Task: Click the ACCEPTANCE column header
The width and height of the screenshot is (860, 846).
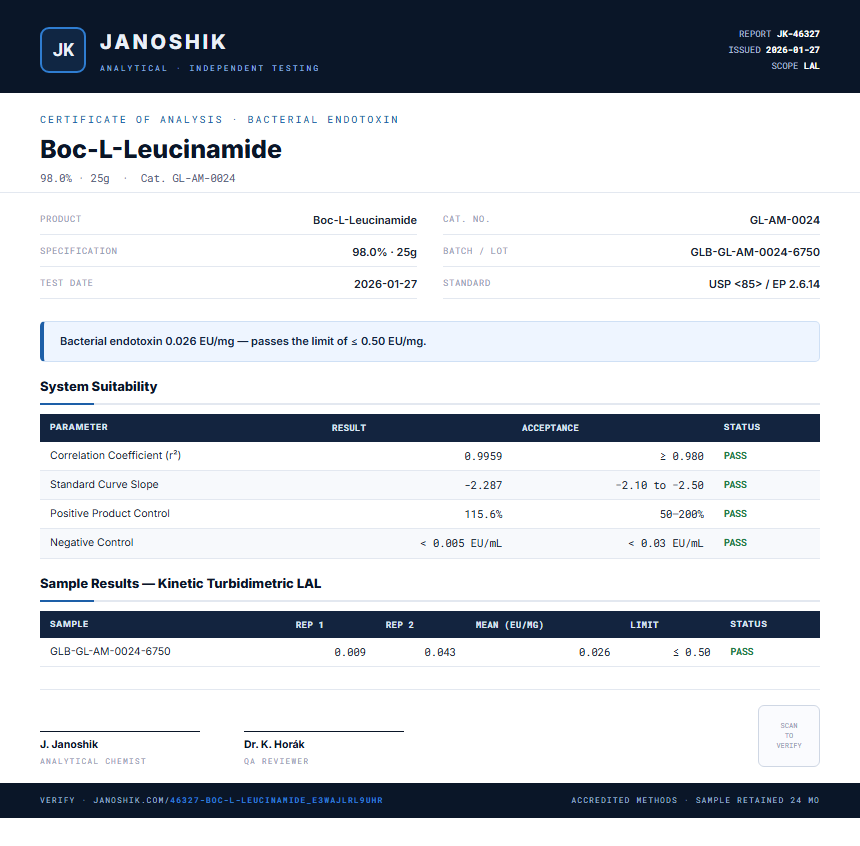Action: coord(550,428)
